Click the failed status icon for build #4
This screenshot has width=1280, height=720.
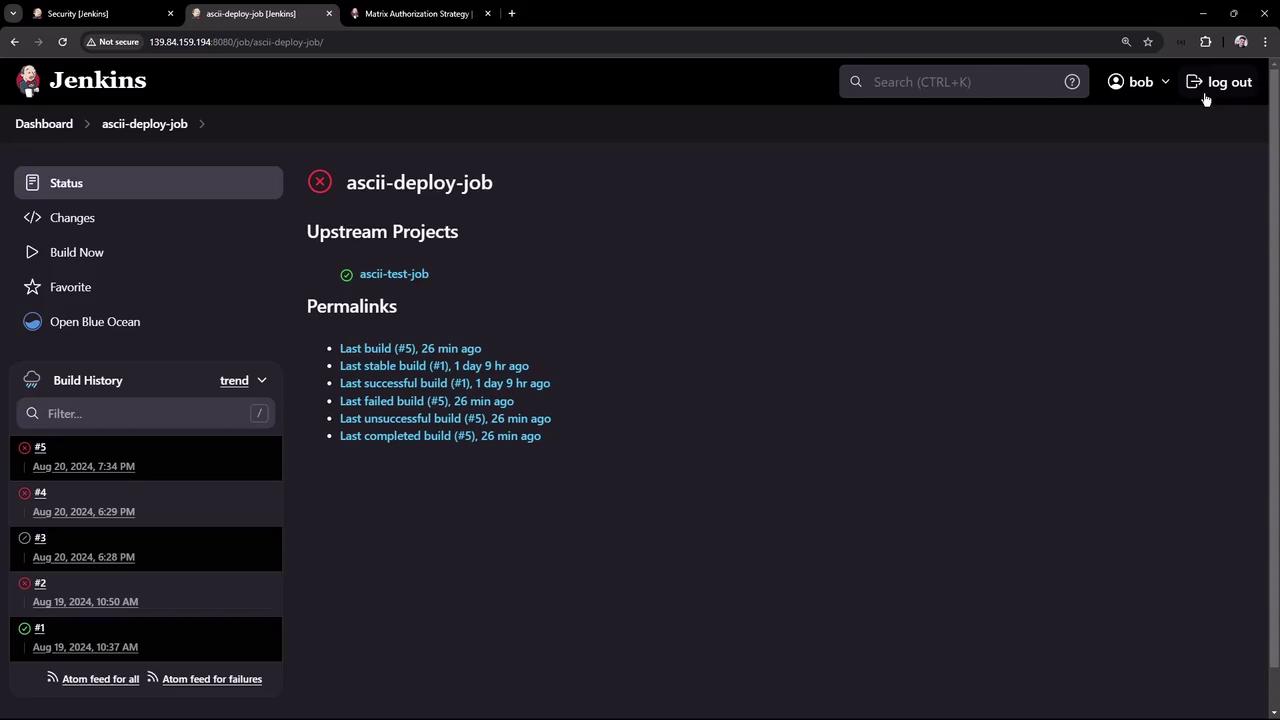(x=25, y=493)
